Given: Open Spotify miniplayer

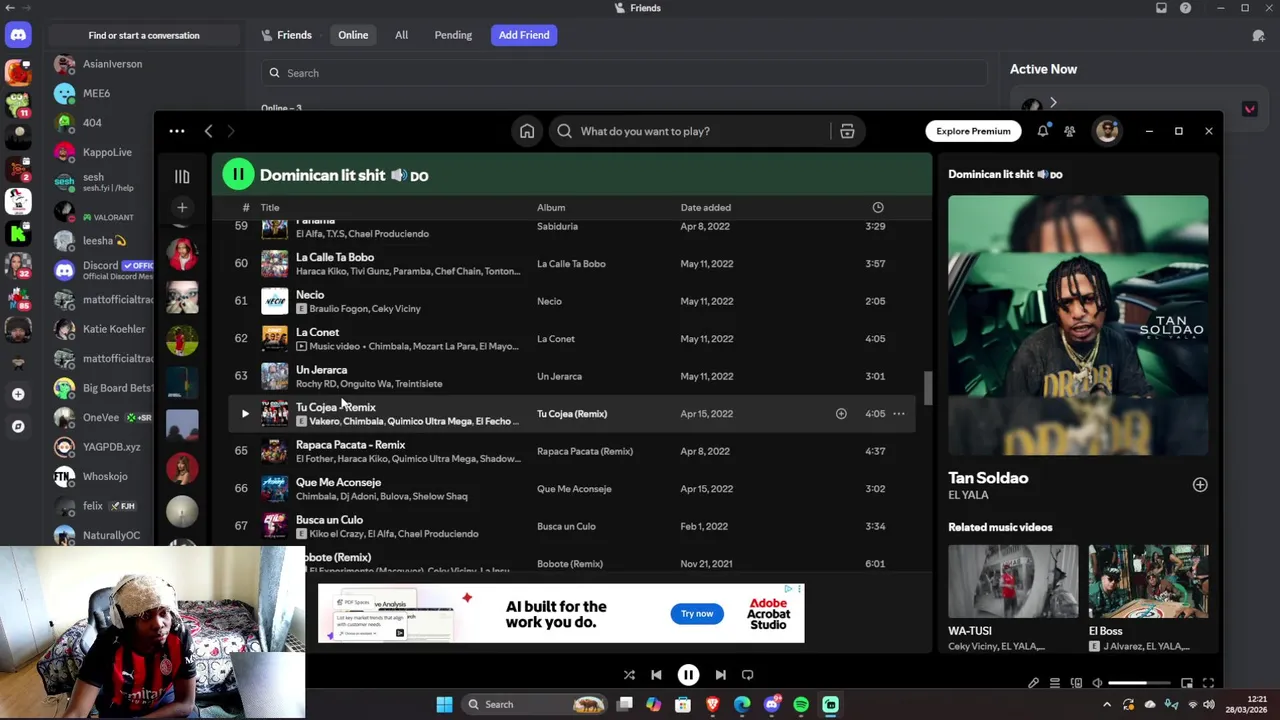Looking at the screenshot, I should (1187, 683).
